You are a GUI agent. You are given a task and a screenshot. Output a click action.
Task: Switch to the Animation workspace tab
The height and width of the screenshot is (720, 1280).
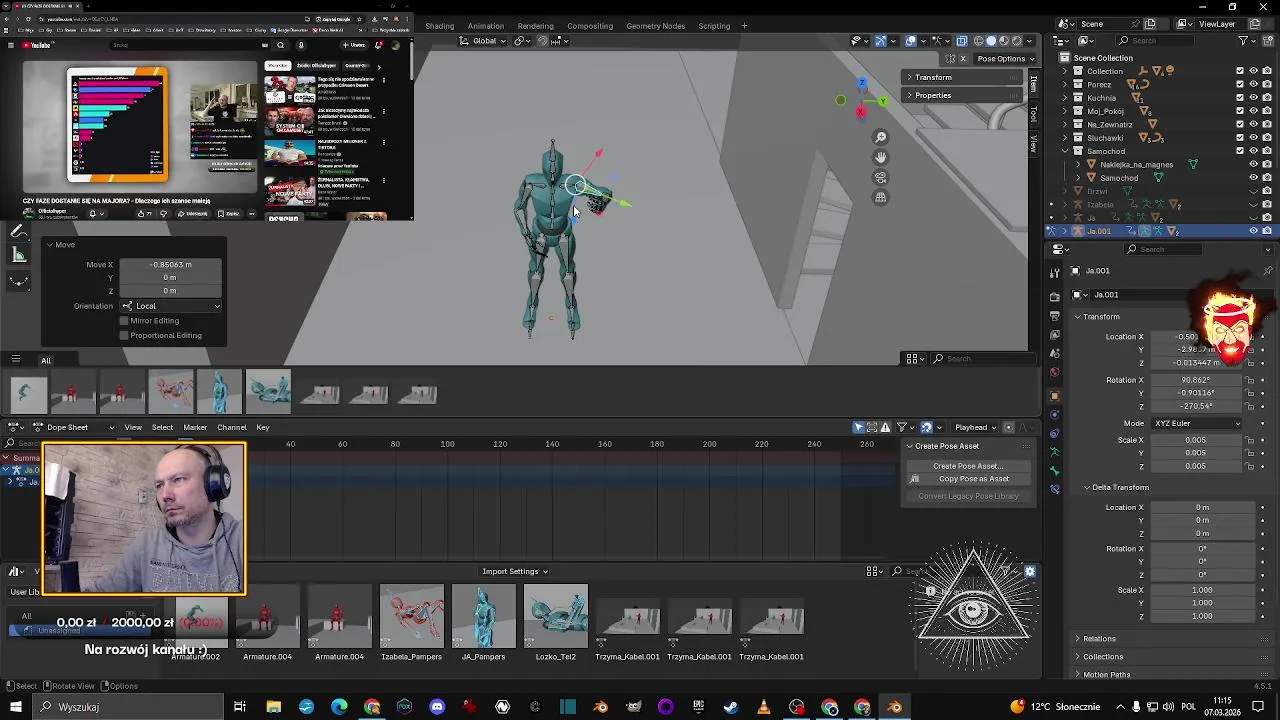click(x=486, y=26)
